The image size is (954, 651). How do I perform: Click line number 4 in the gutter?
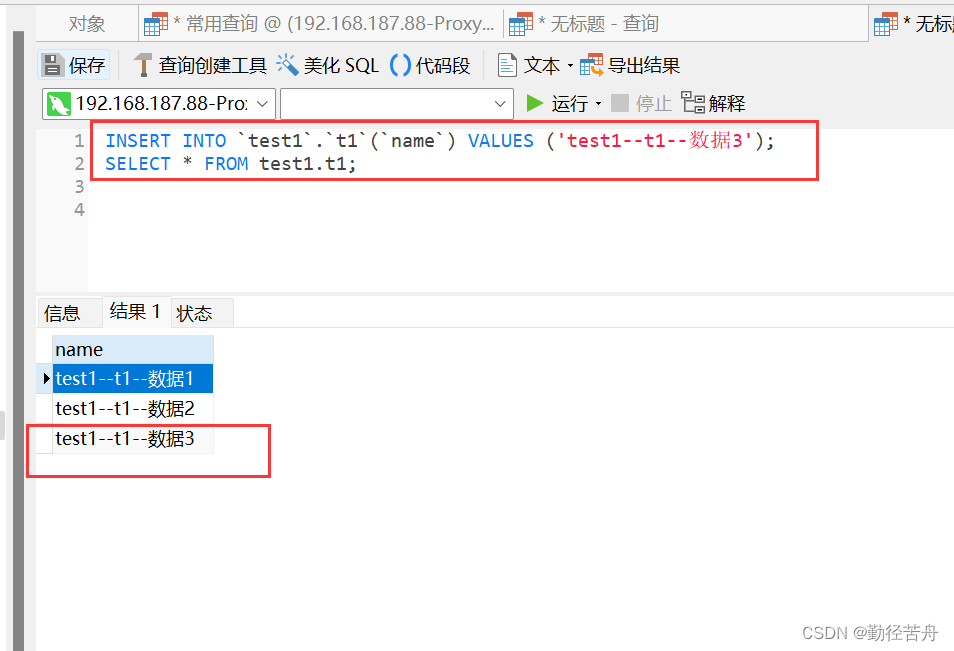coord(79,210)
